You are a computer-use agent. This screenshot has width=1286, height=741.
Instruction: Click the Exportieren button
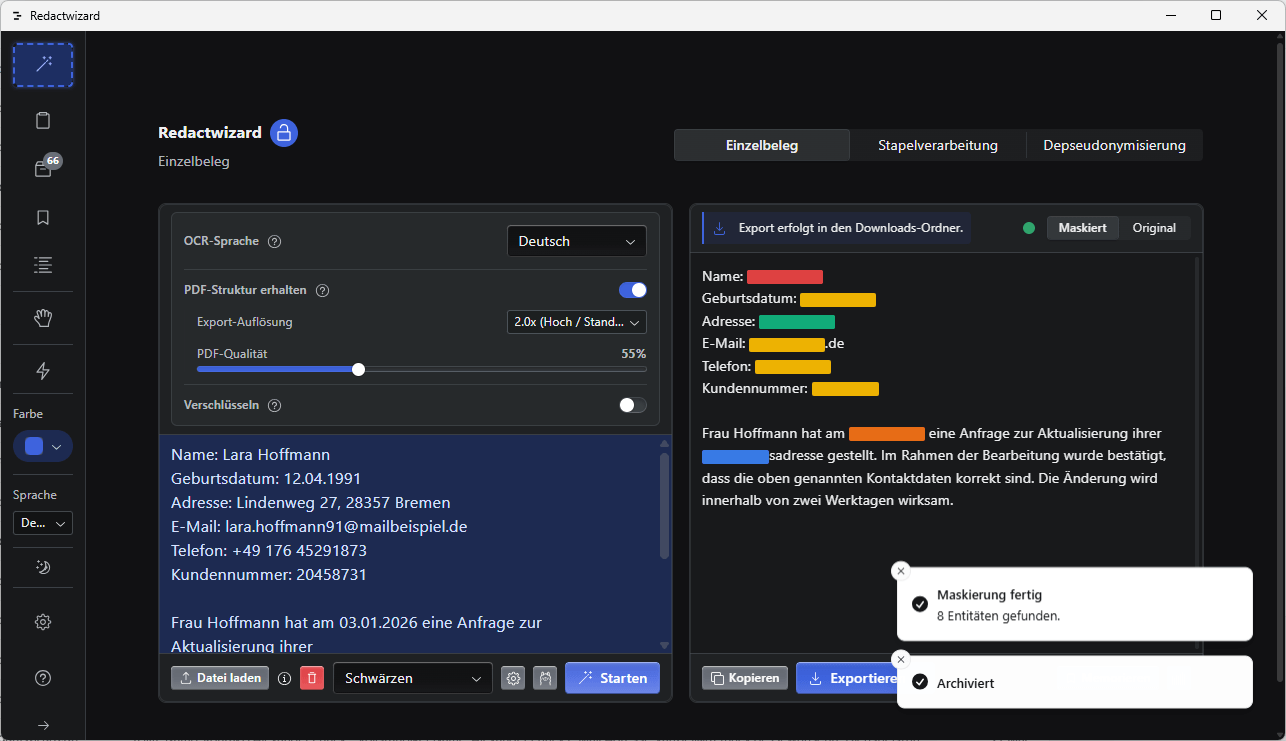pos(847,678)
